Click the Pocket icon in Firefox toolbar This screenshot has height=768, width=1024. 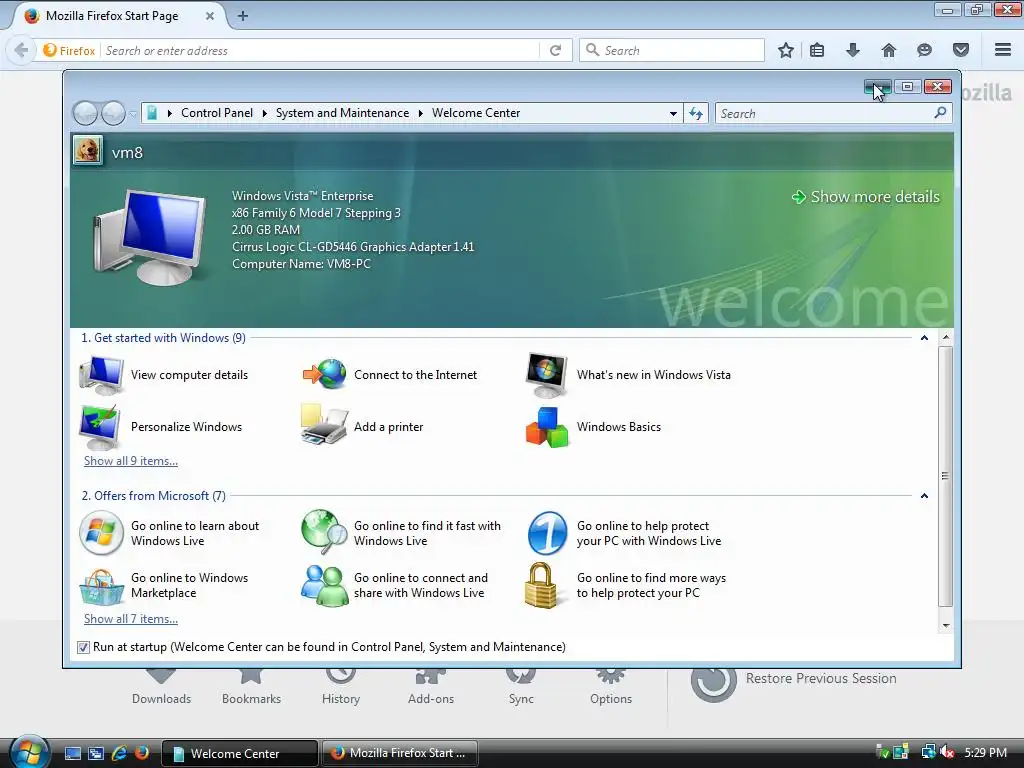(x=961, y=50)
